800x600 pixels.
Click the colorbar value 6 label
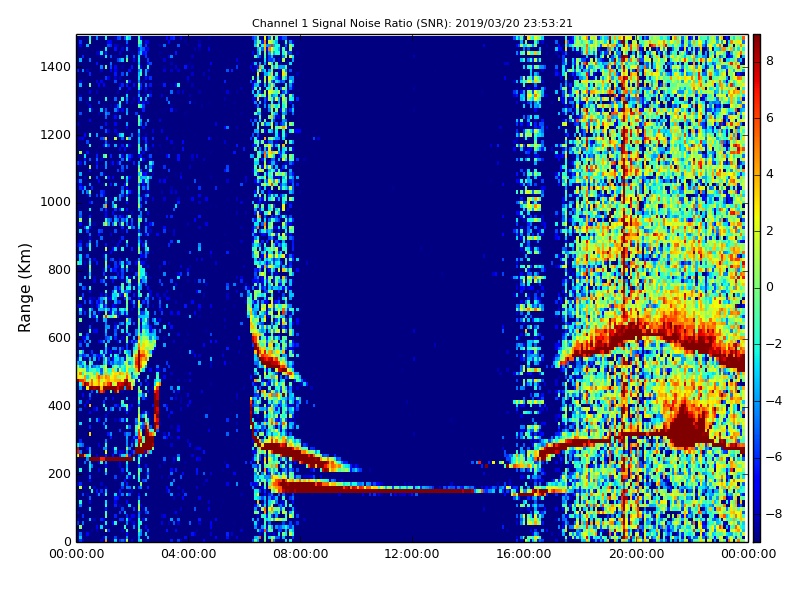point(770,118)
